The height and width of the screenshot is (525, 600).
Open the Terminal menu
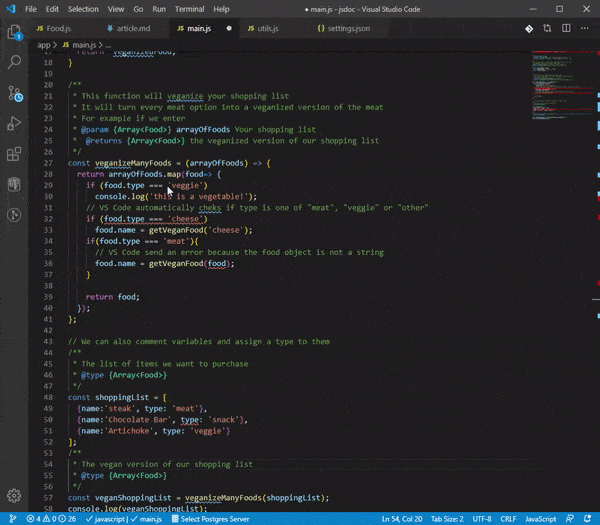188,9
